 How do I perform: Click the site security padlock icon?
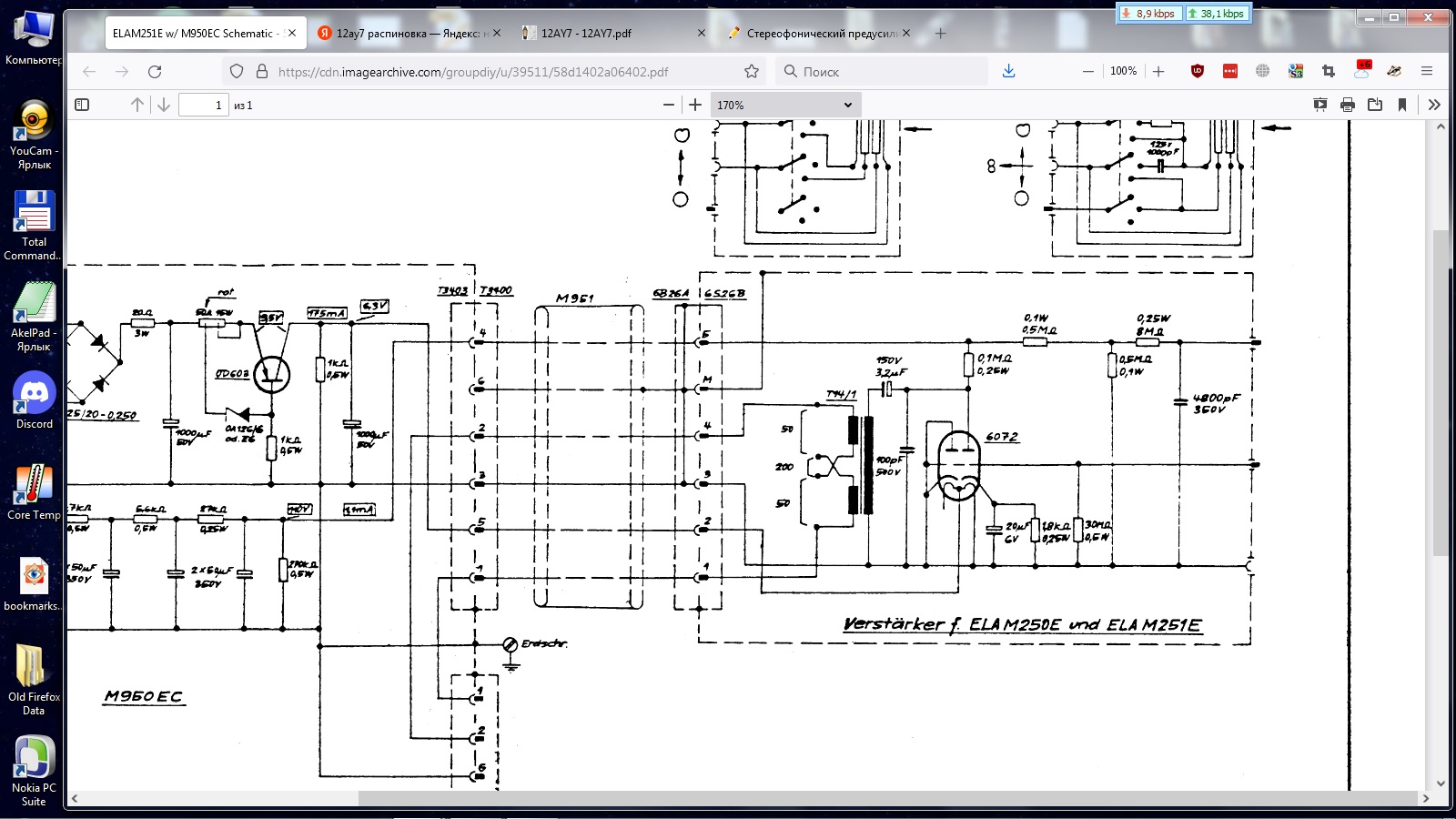tap(262, 71)
